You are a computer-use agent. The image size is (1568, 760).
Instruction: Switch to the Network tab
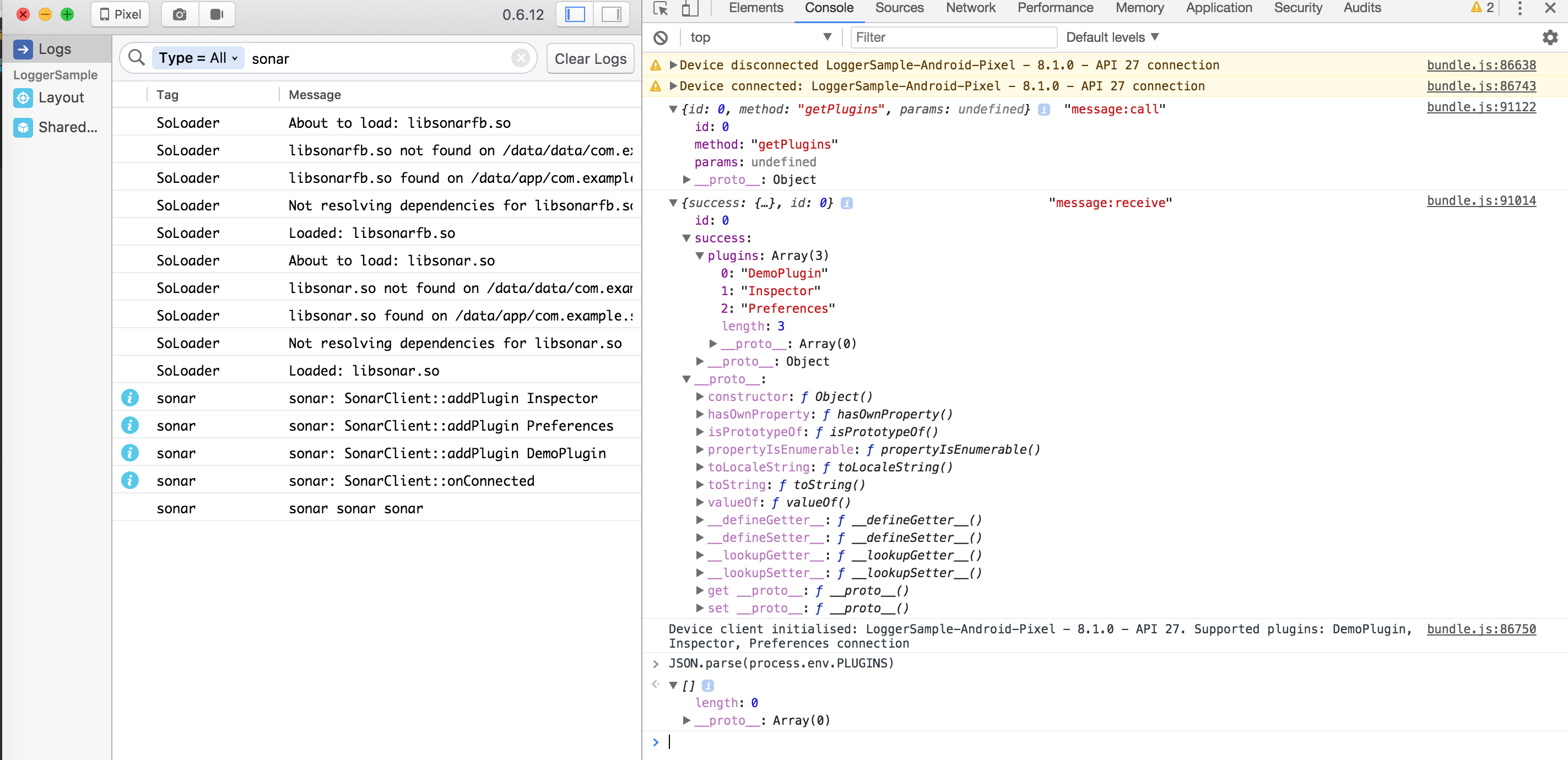click(x=970, y=8)
